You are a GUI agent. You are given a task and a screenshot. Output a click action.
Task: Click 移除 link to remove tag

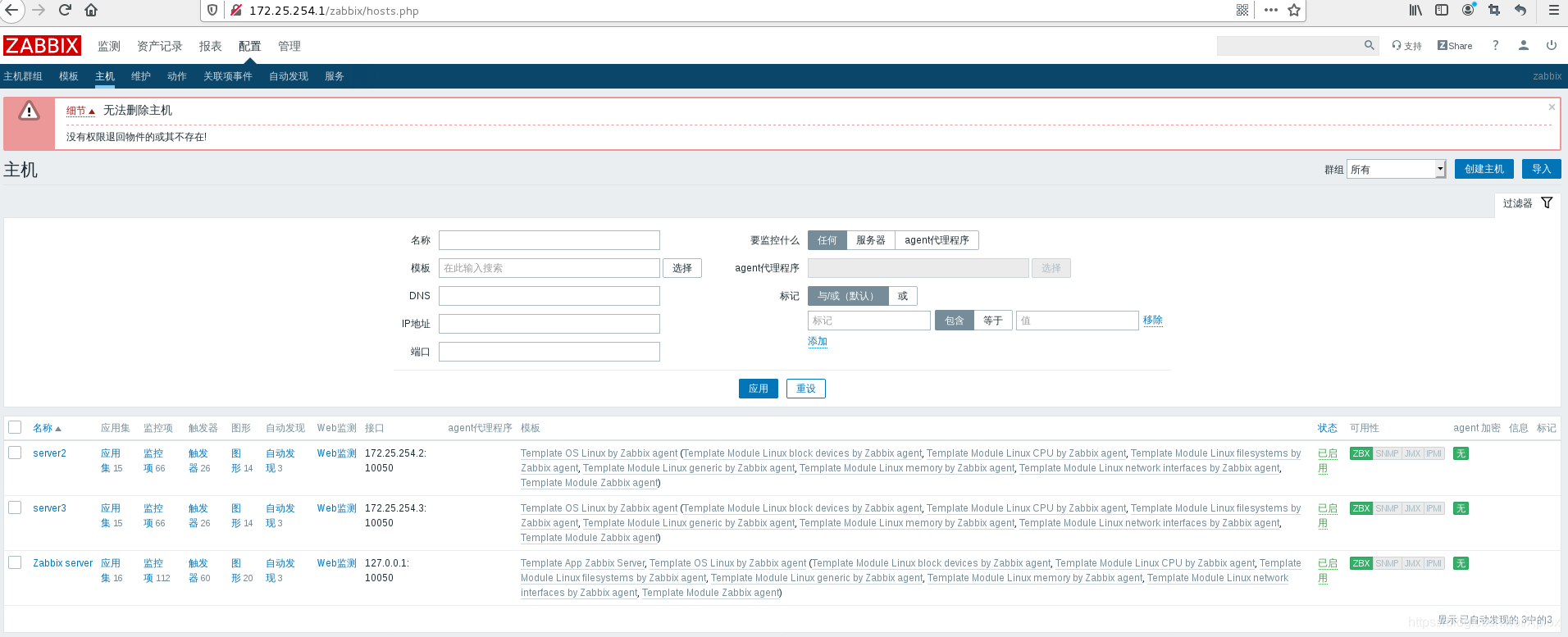click(x=1153, y=320)
